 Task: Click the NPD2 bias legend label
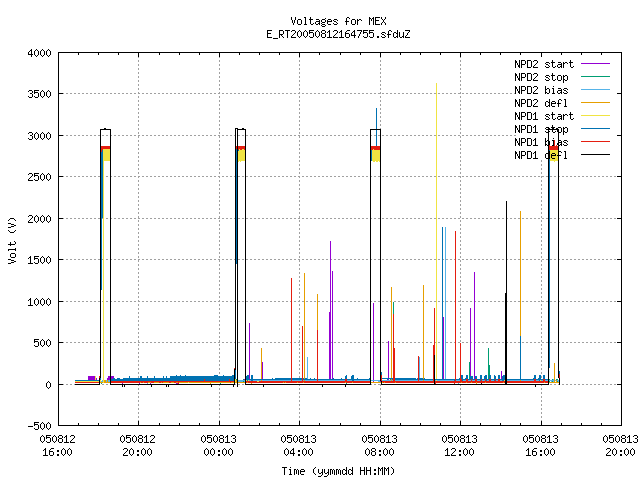coord(541,90)
